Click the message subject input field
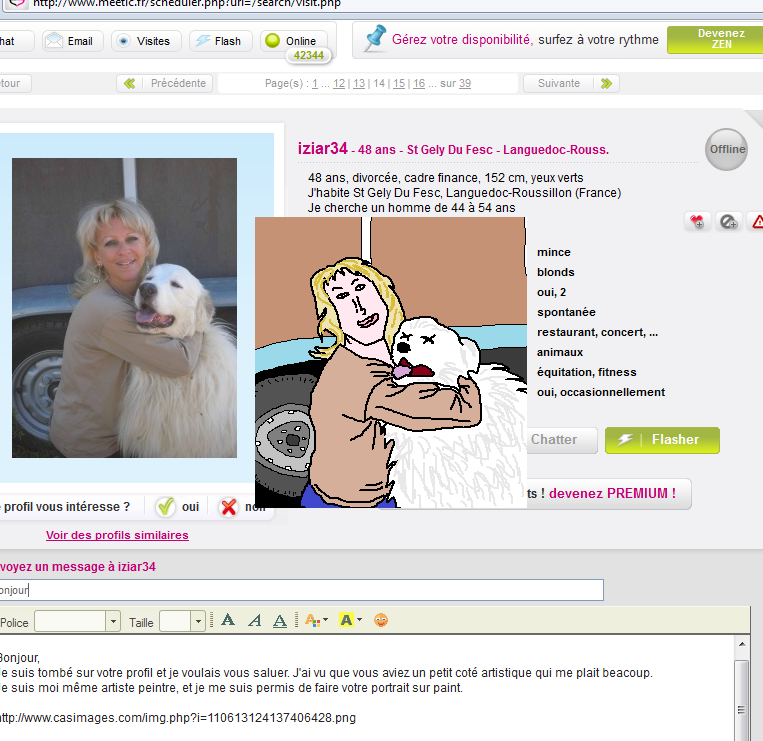The image size is (763, 741). [300, 590]
